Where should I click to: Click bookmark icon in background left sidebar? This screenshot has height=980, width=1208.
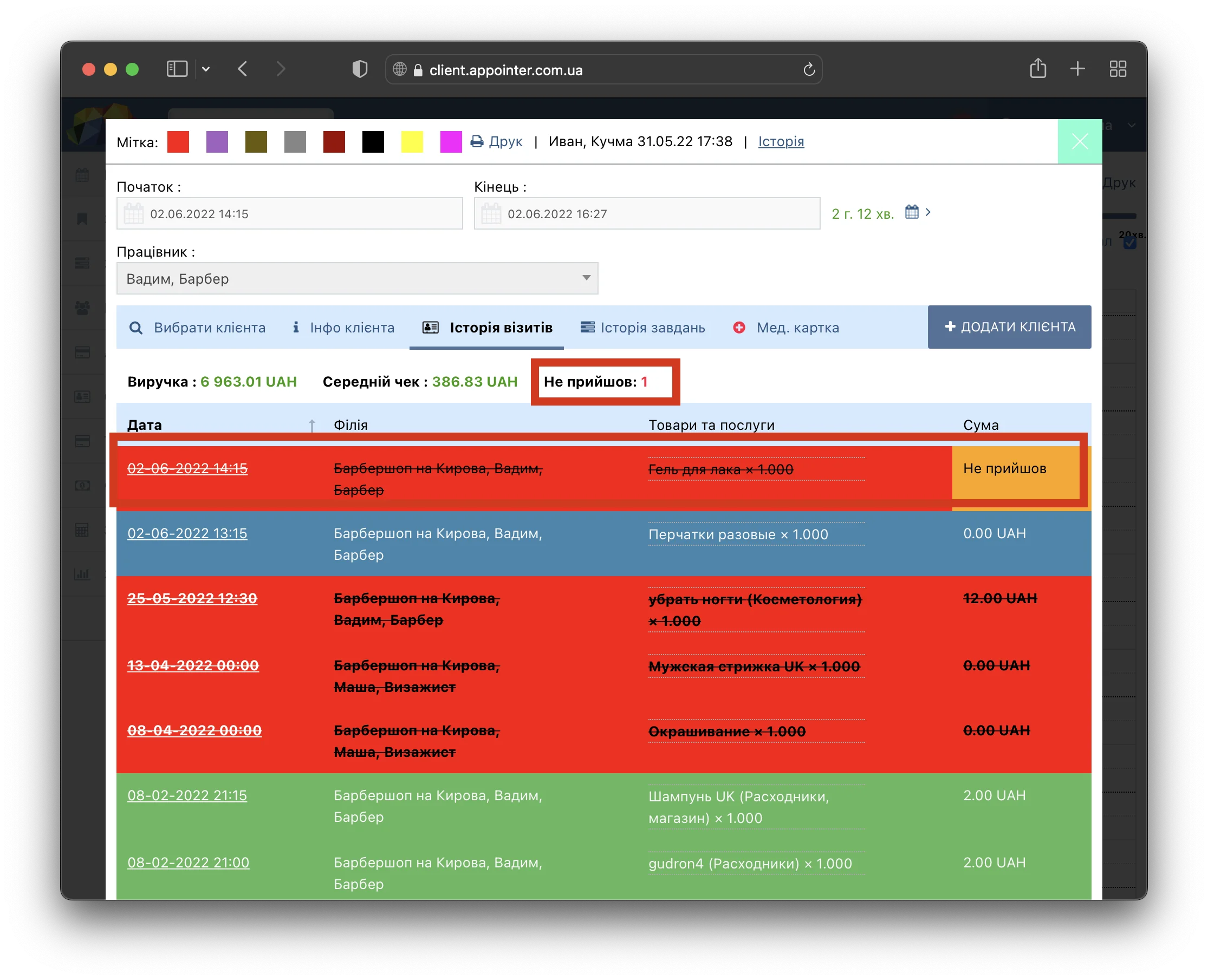pos(82,219)
